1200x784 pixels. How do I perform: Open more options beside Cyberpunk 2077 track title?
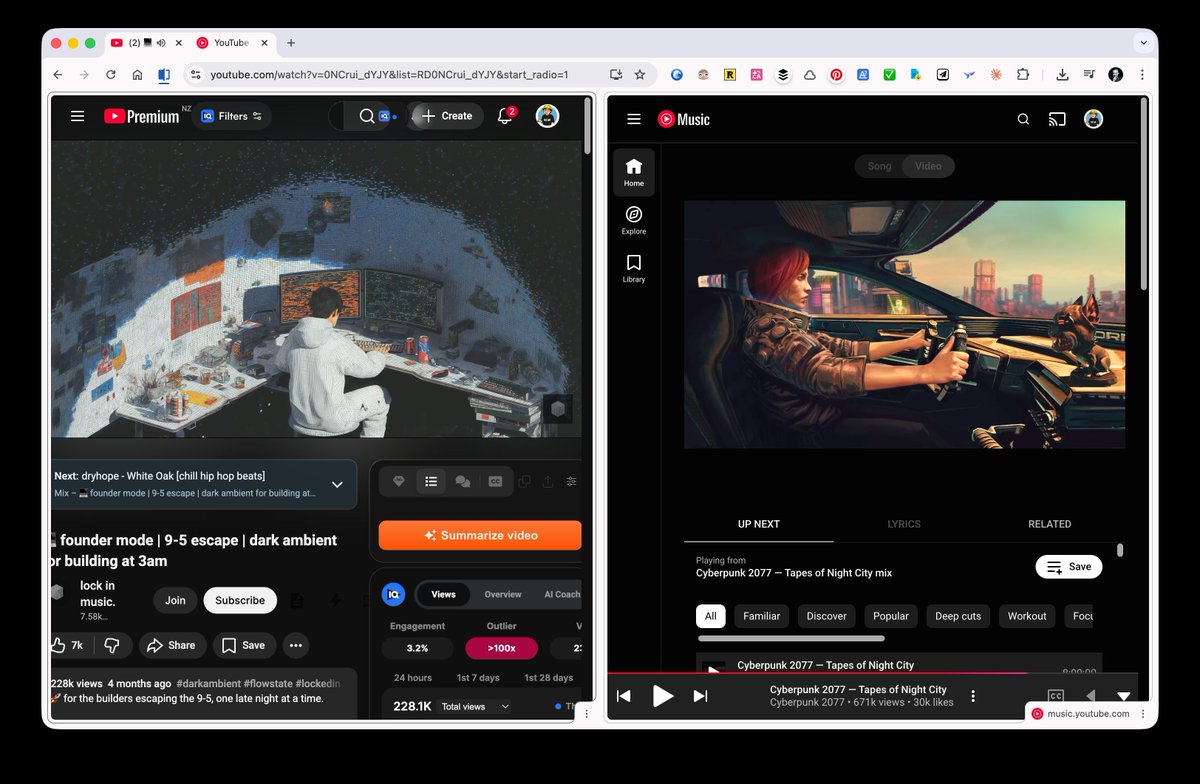point(973,696)
